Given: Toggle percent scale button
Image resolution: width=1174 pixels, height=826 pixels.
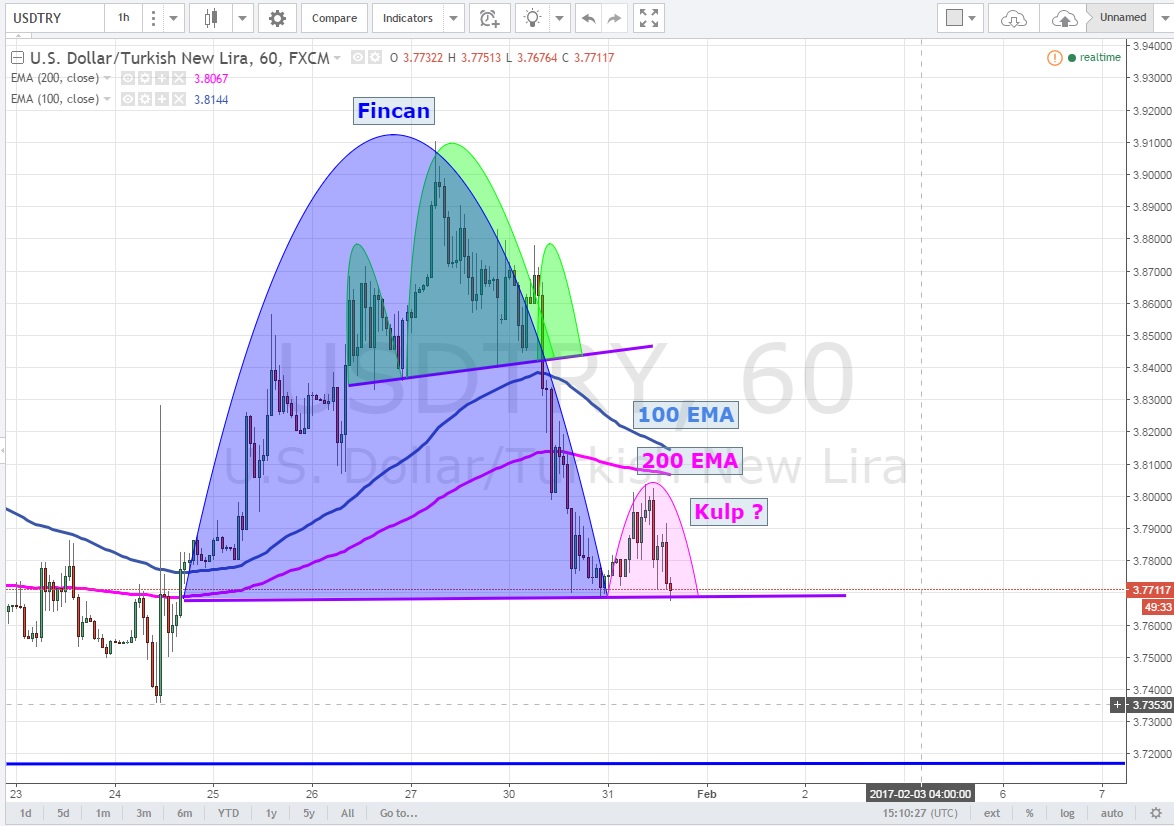Looking at the screenshot, I should [x=1029, y=813].
